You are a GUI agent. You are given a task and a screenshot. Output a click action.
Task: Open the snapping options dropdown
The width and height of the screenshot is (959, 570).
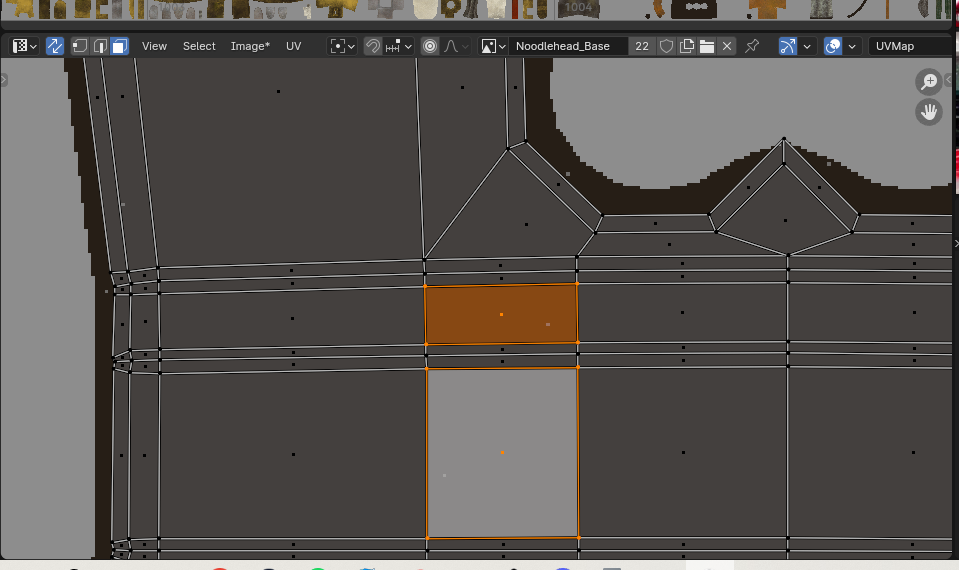pyautogui.click(x=398, y=46)
